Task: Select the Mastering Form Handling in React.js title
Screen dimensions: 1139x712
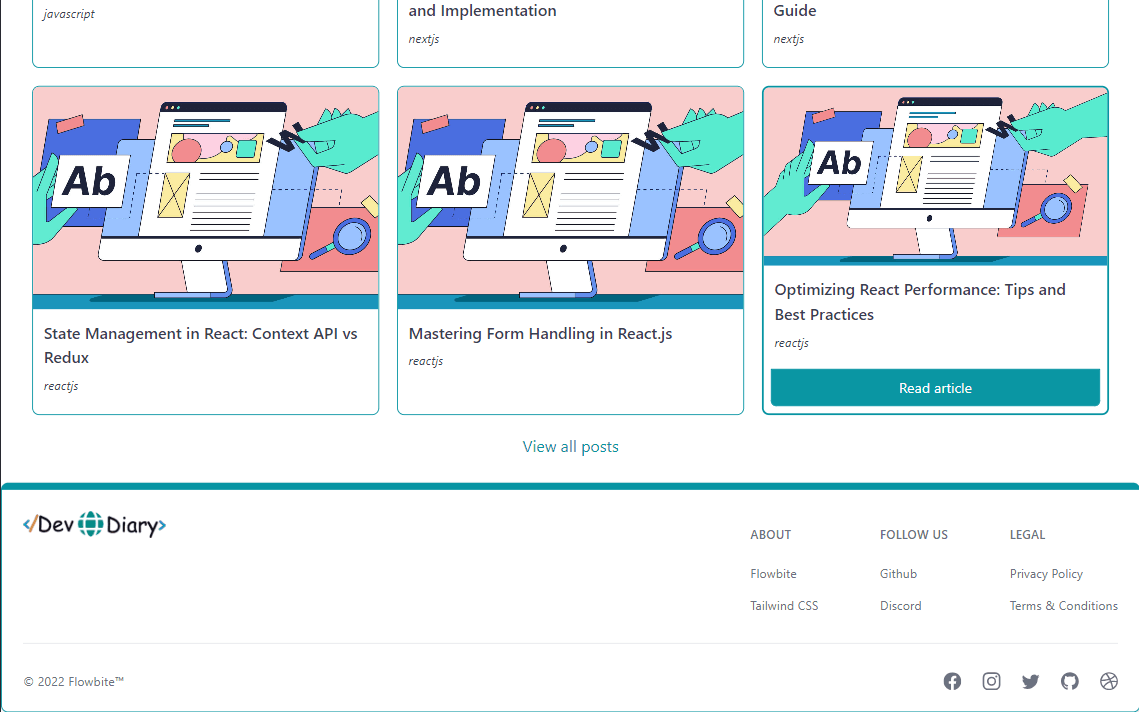Action: [x=540, y=334]
